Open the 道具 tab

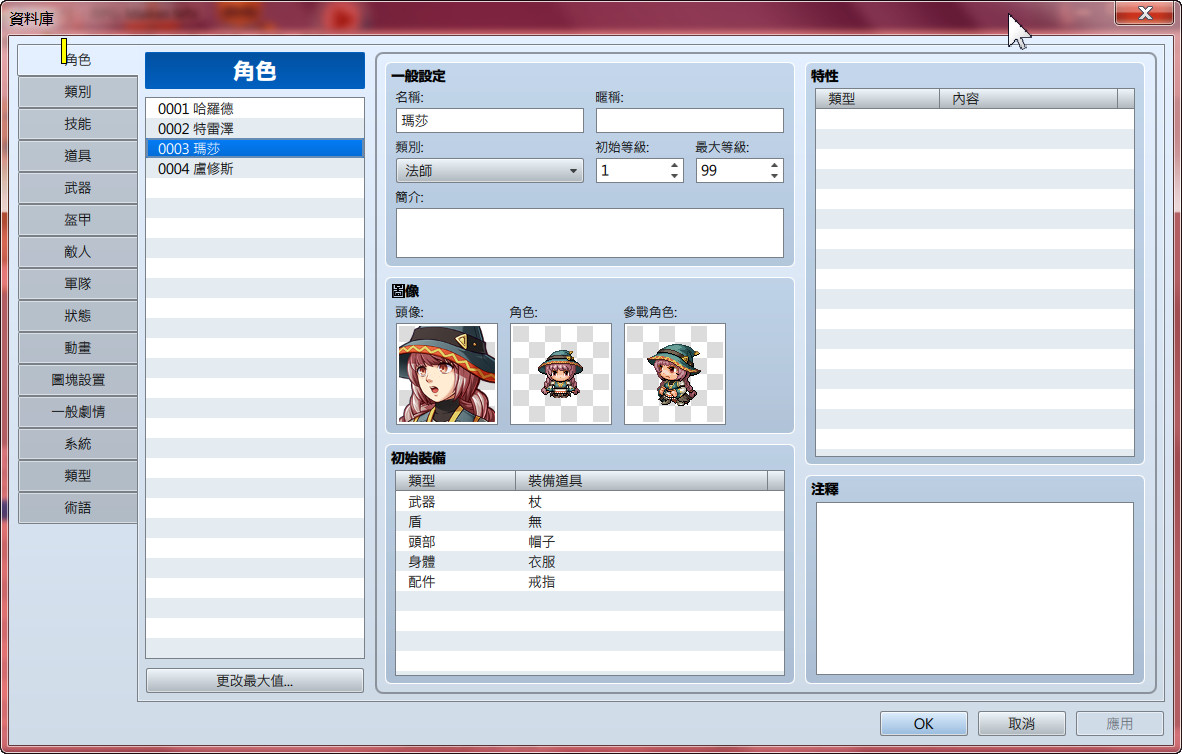coord(78,156)
